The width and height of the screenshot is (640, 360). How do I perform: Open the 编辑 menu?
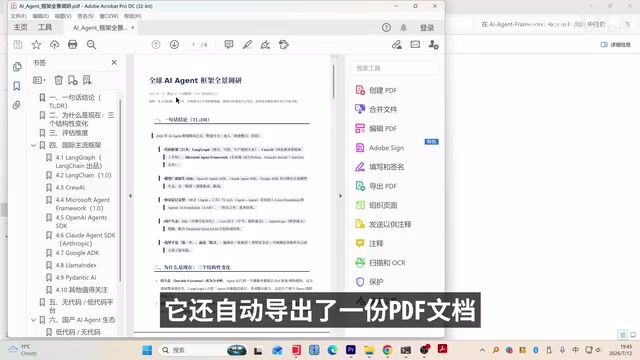coord(40,16)
